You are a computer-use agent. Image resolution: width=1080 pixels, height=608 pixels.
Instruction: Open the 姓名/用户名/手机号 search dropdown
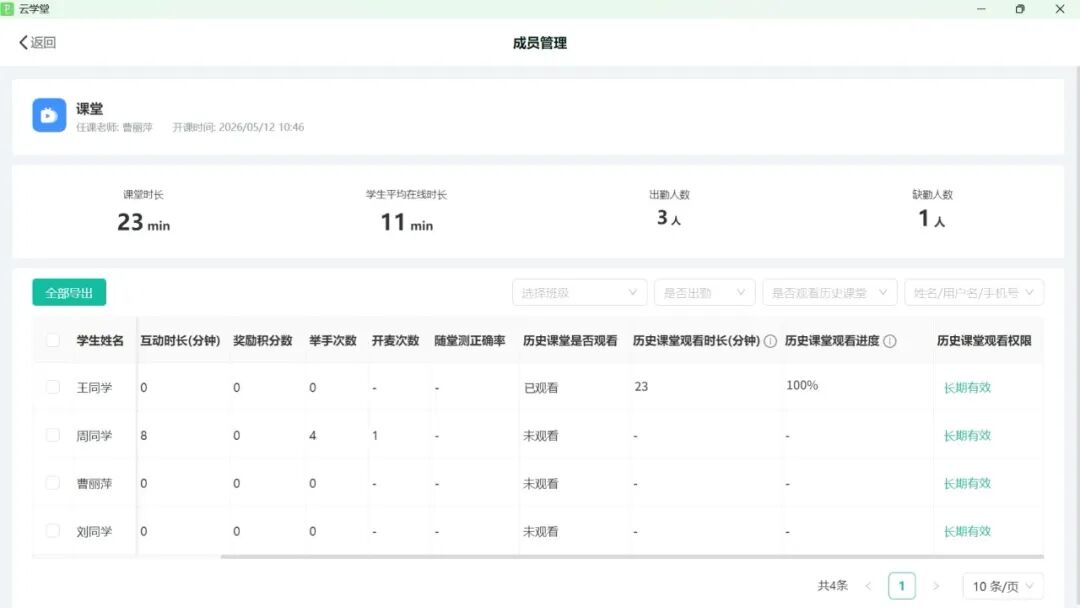[x=974, y=293]
